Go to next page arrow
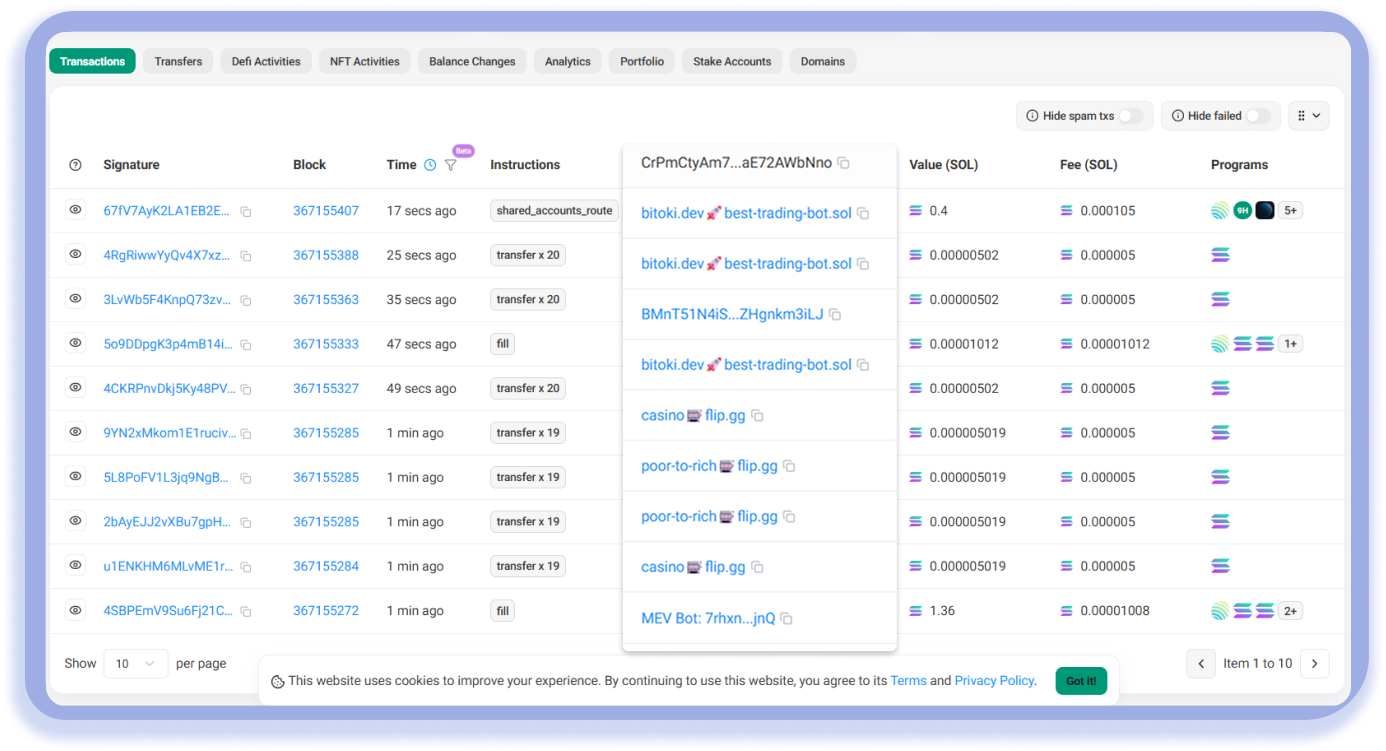This screenshot has height=751, width=1386. click(x=1315, y=663)
